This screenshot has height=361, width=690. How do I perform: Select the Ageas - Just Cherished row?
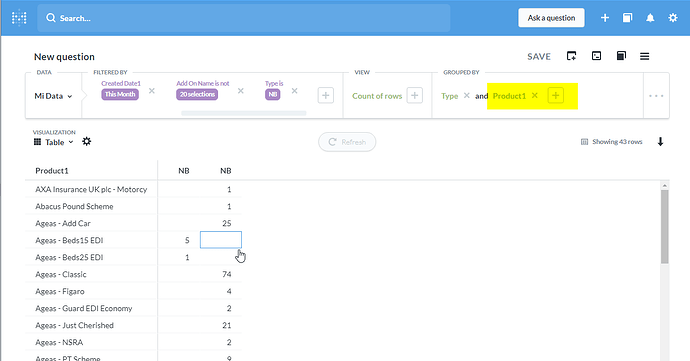pos(133,325)
